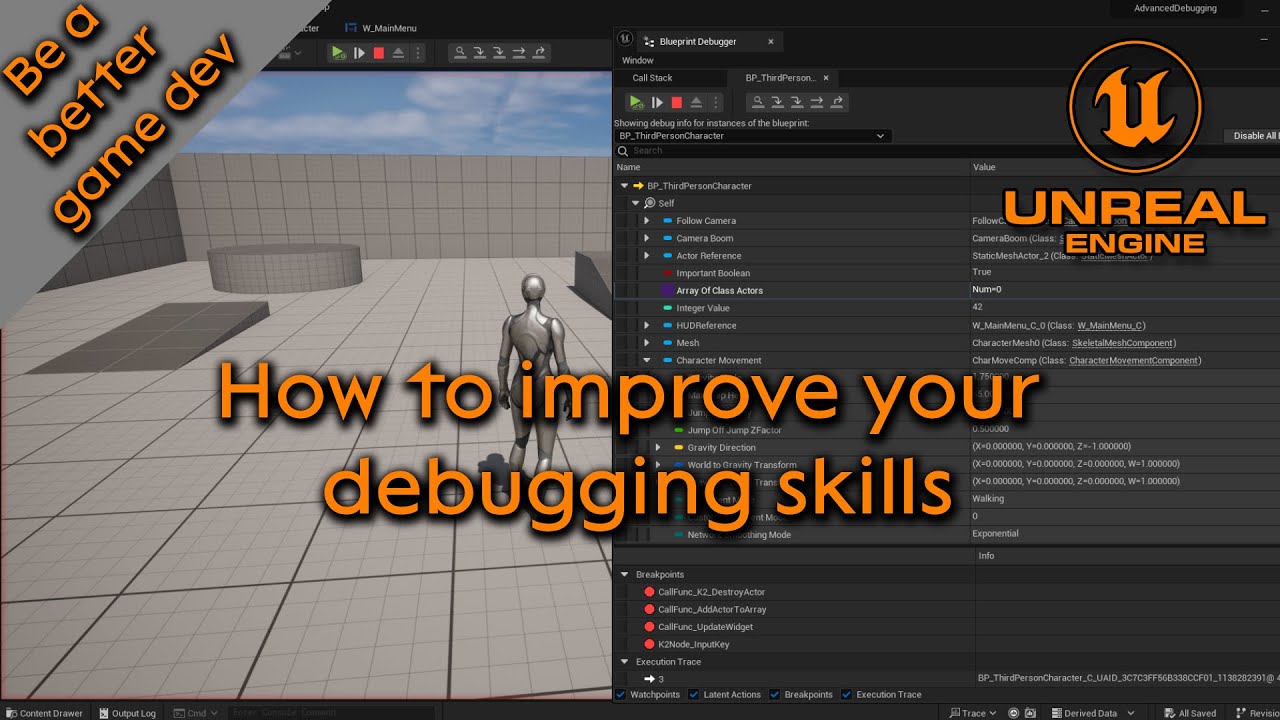The height and width of the screenshot is (720, 1280).
Task: Expand the HUDReference row
Action: click(646, 325)
